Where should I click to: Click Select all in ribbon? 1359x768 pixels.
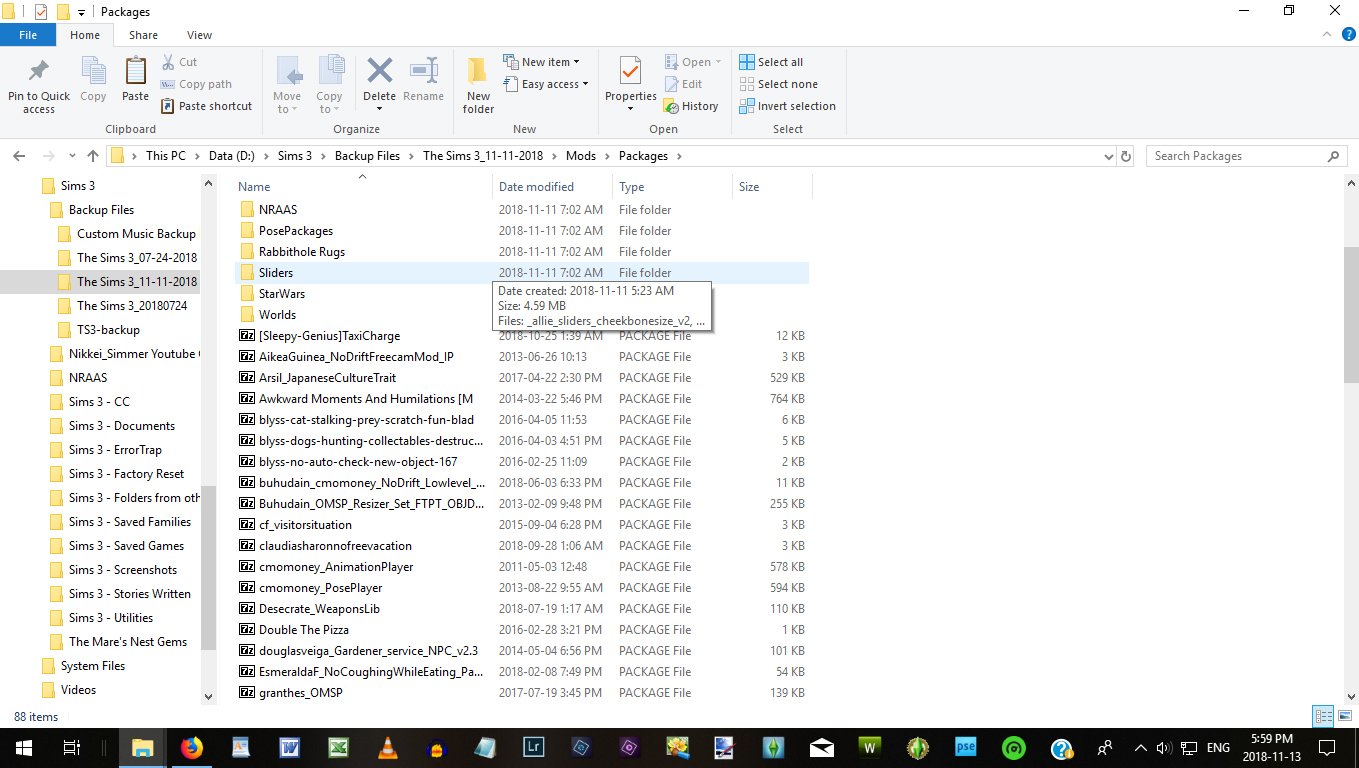(x=771, y=62)
